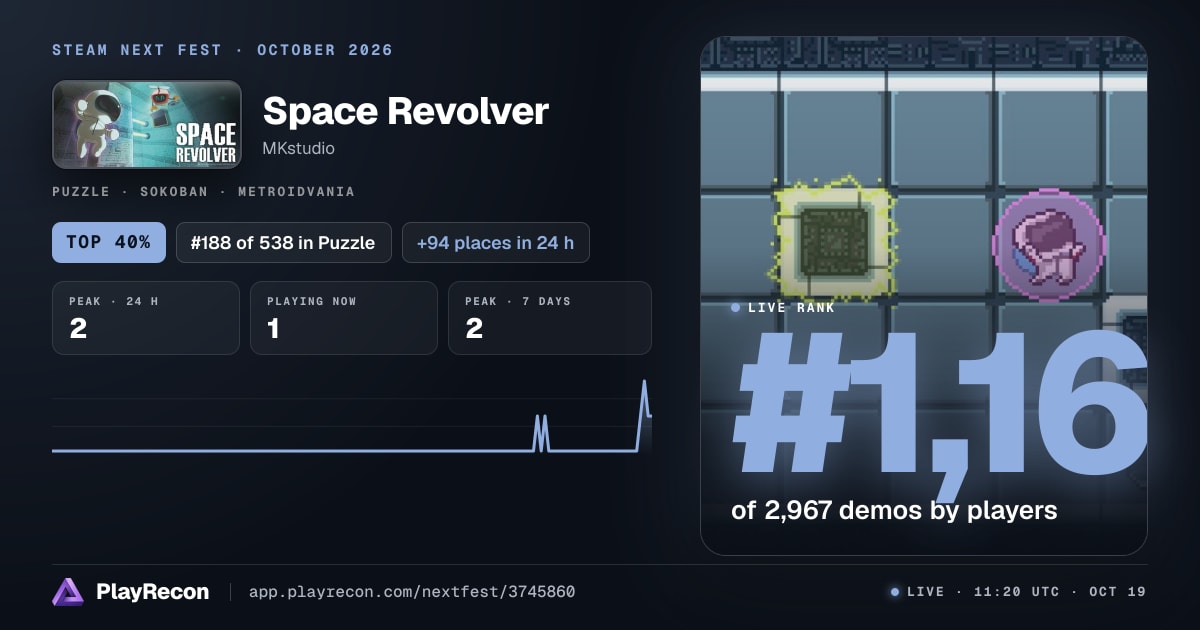Screen dimensions: 1200x630
Task: Click the pink astronaut circle in screenshot
Action: coord(1048,246)
